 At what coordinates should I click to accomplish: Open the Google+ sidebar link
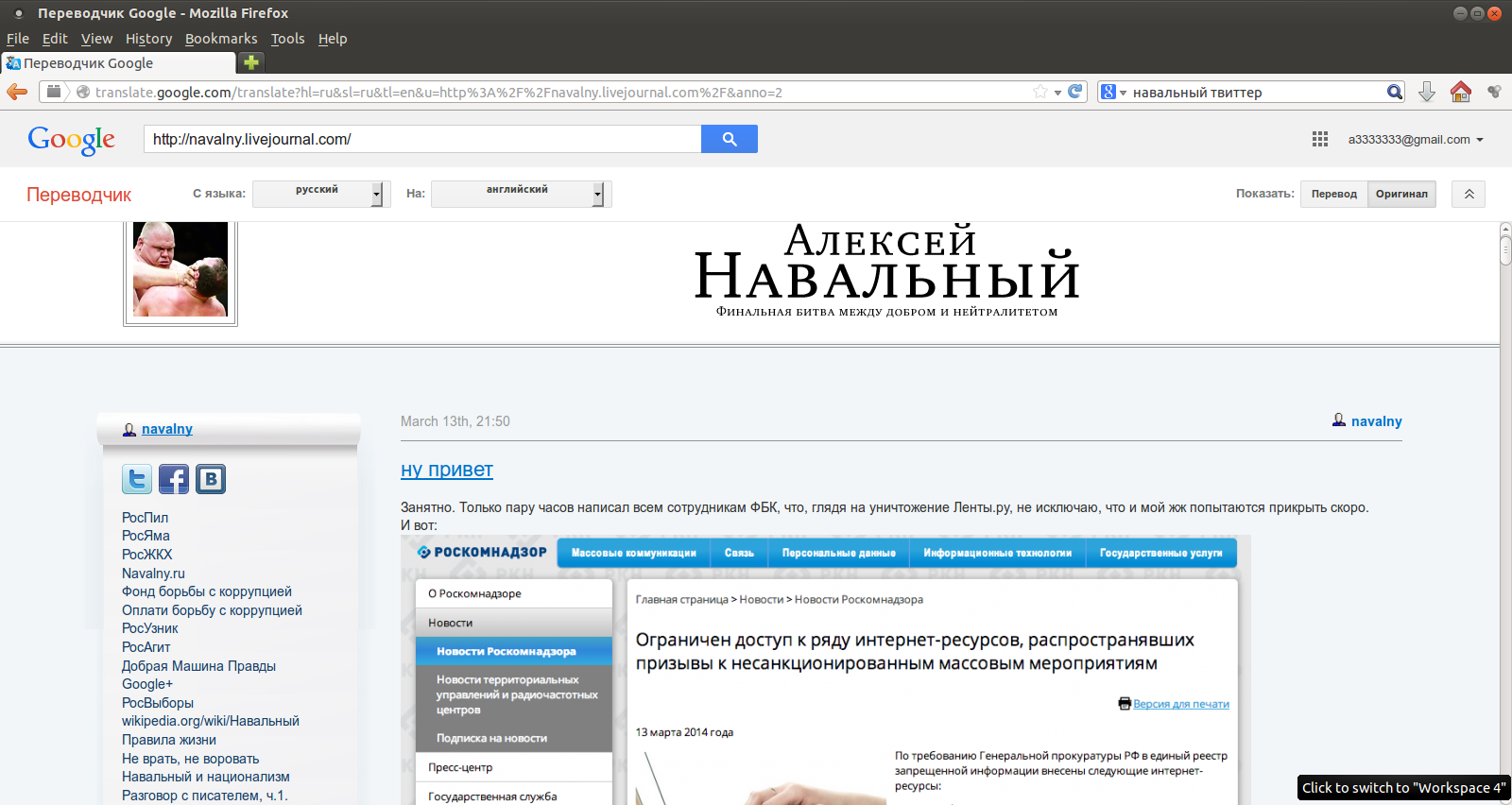tap(147, 684)
